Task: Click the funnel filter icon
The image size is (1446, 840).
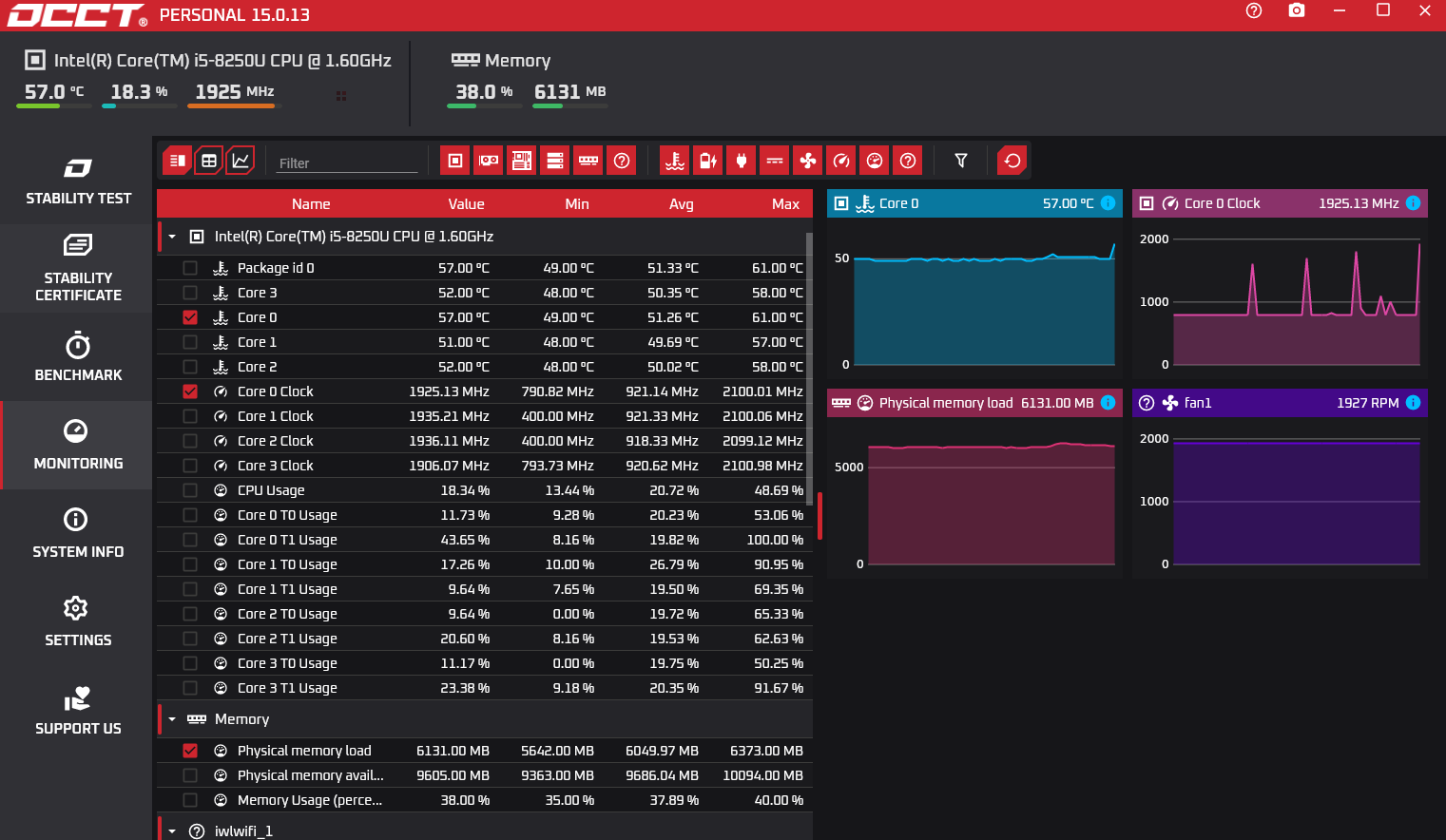Action: coord(961,161)
